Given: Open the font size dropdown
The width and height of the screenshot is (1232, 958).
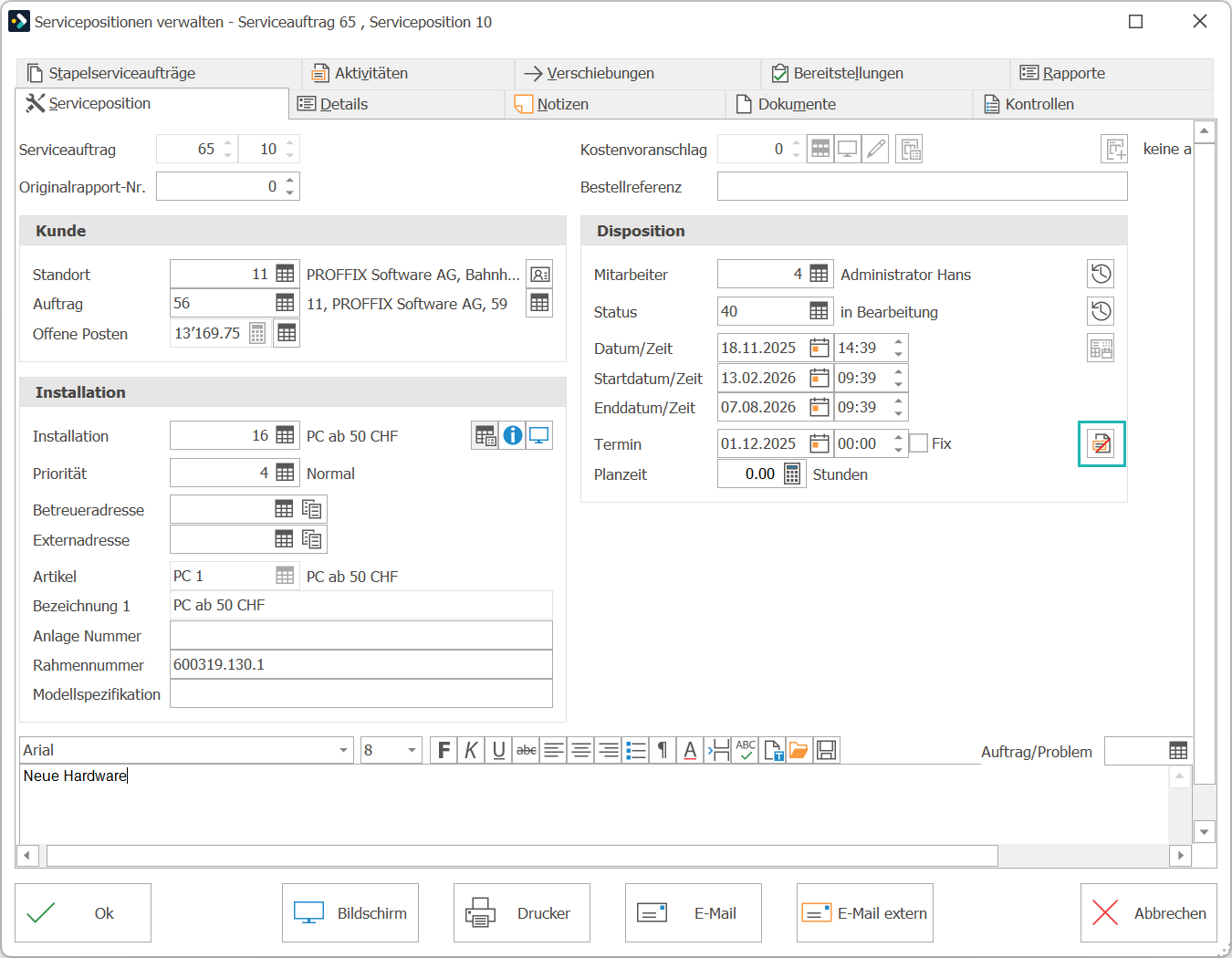Looking at the screenshot, I should pyautogui.click(x=412, y=750).
